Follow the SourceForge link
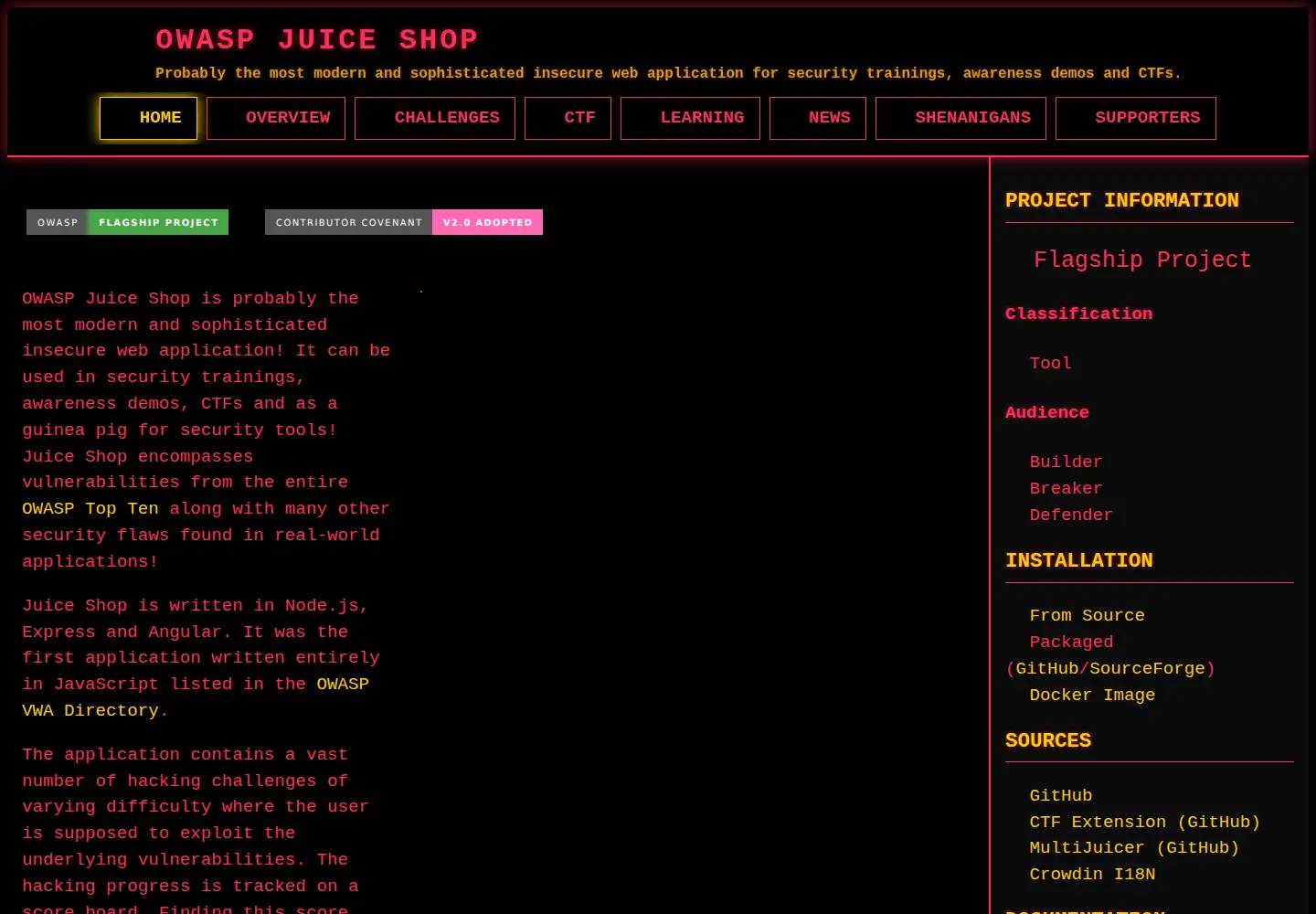This screenshot has width=1316, height=914. tap(1147, 669)
